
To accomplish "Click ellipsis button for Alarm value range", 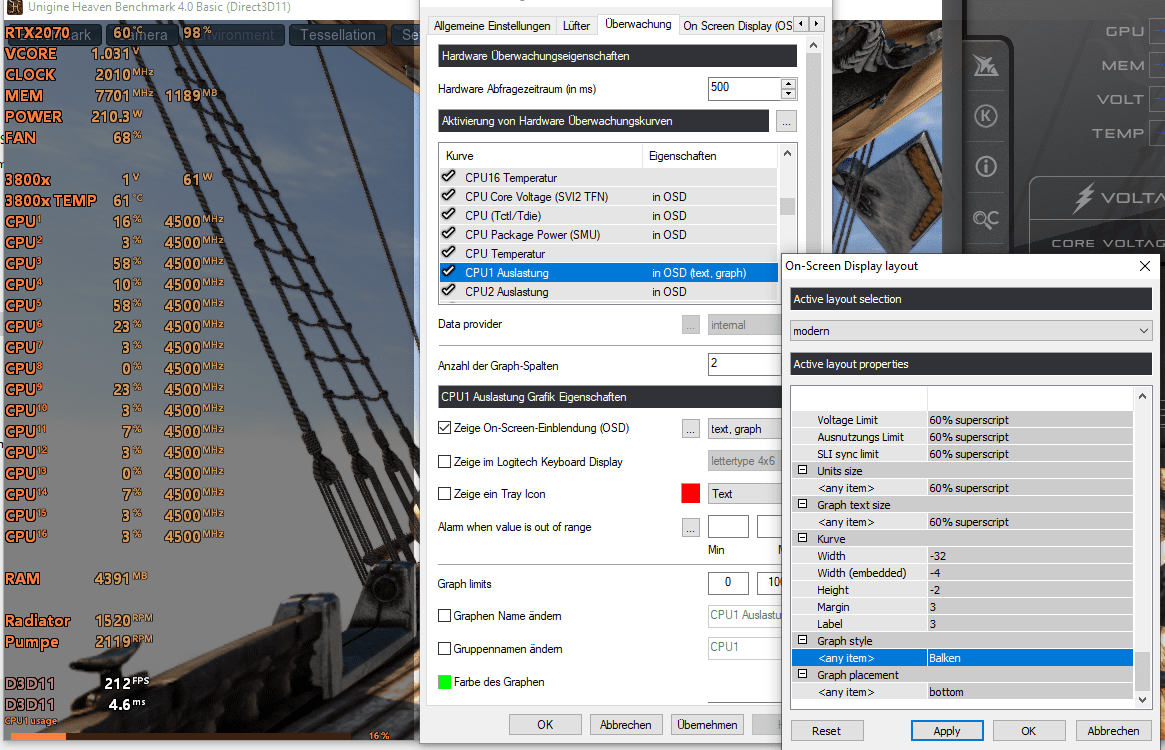I will coord(691,527).
